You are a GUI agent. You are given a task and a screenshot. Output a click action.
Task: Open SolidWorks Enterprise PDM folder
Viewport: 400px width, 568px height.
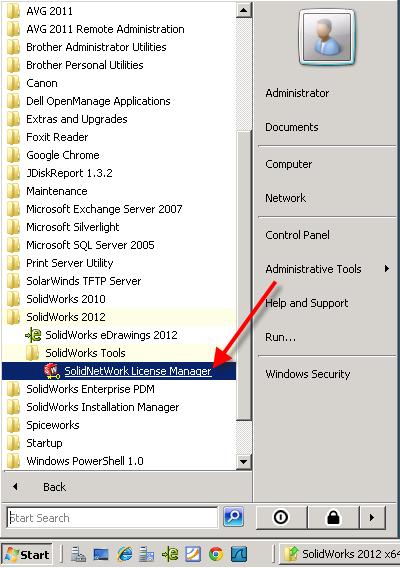[x=119, y=389]
